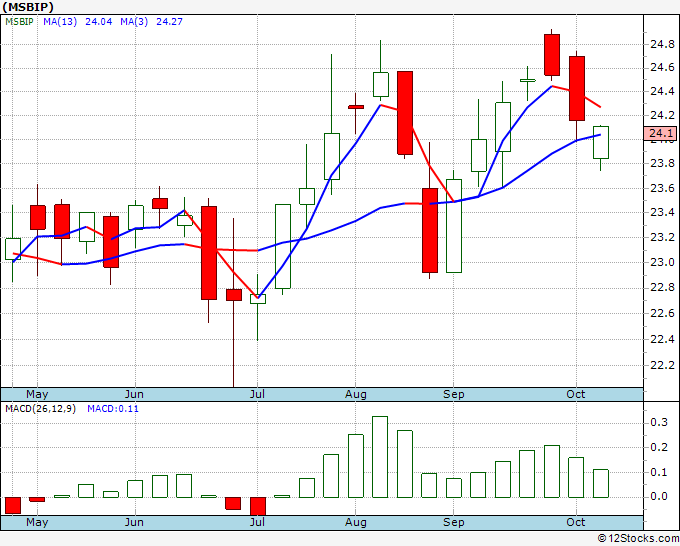
Task: Click the MA(13) legend label
Action: (x=60, y=22)
